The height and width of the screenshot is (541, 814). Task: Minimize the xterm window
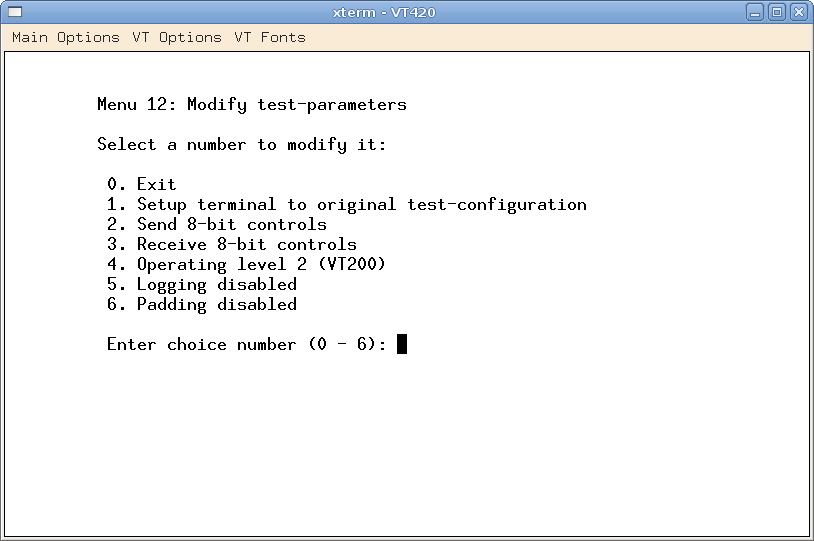pos(753,12)
